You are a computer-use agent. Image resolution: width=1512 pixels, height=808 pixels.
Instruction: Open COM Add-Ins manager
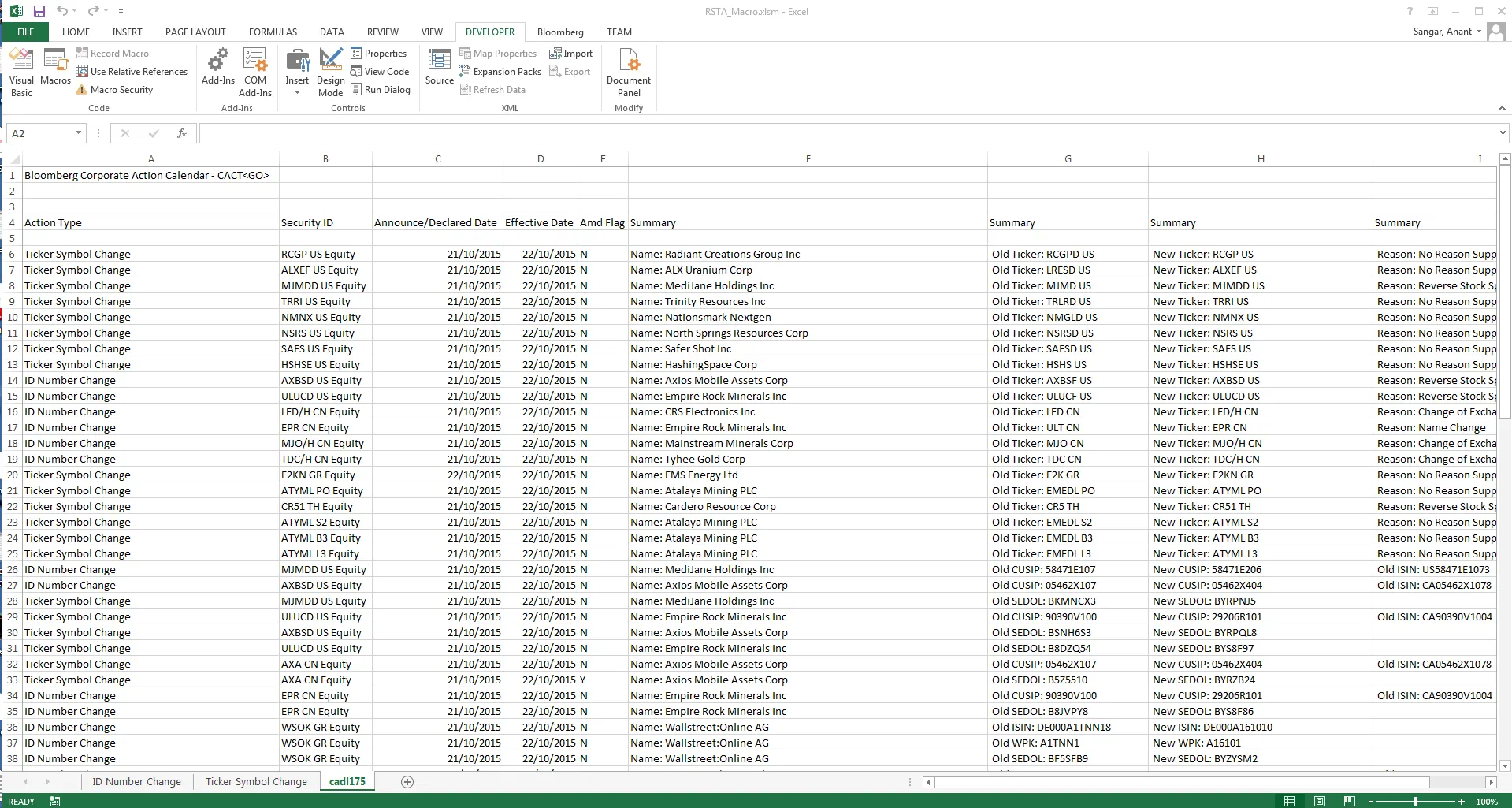[x=255, y=73]
